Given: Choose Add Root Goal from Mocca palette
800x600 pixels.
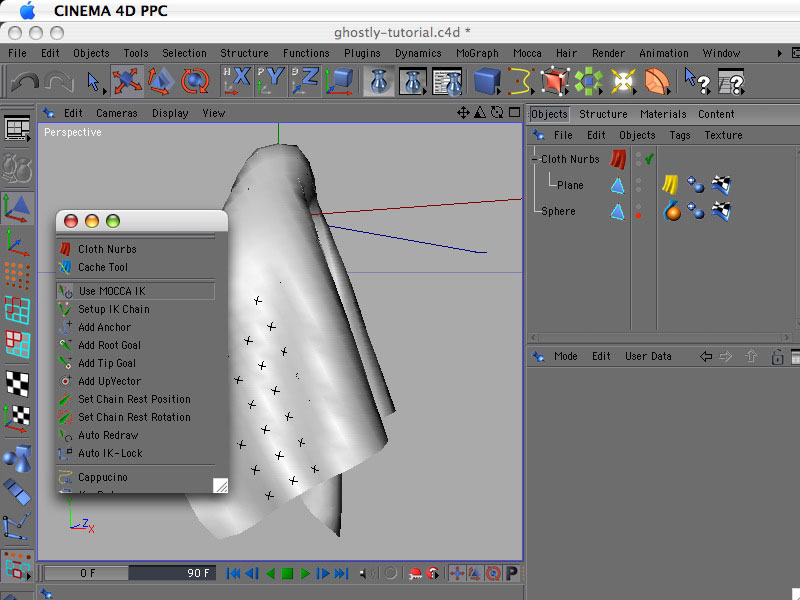Looking at the screenshot, I should [109, 345].
